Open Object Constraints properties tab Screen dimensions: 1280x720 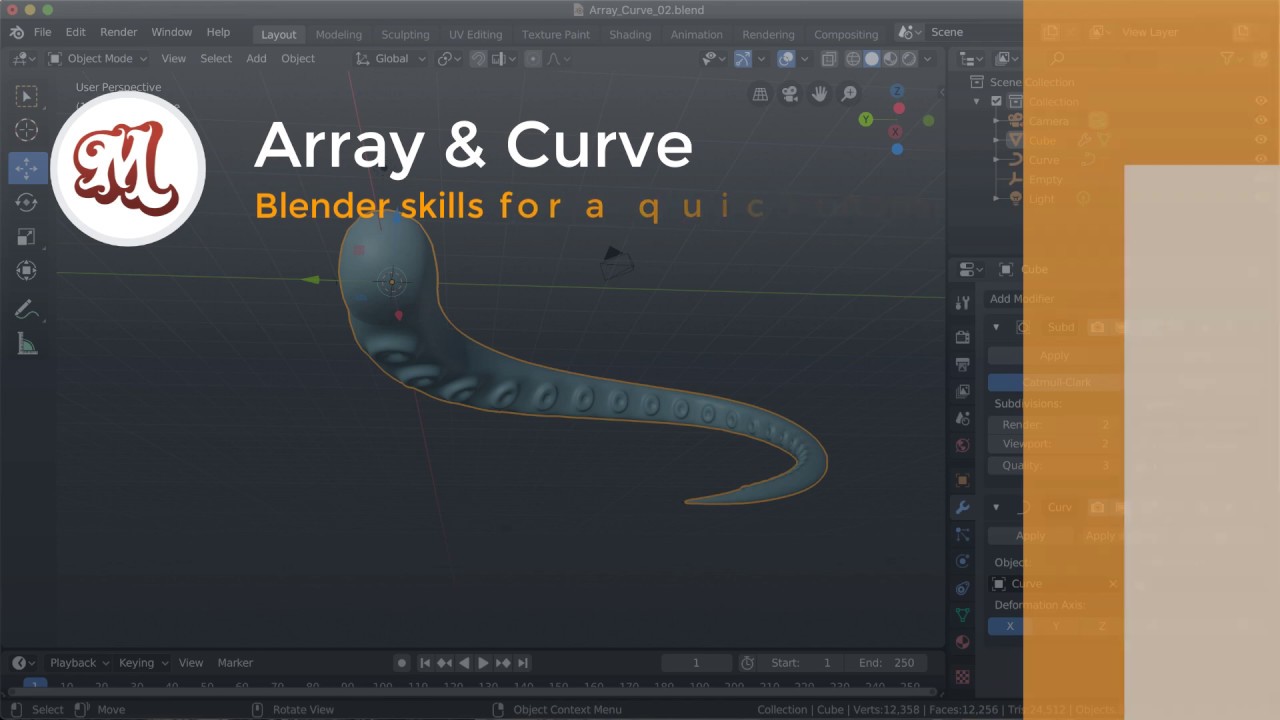tap(962, 588)
